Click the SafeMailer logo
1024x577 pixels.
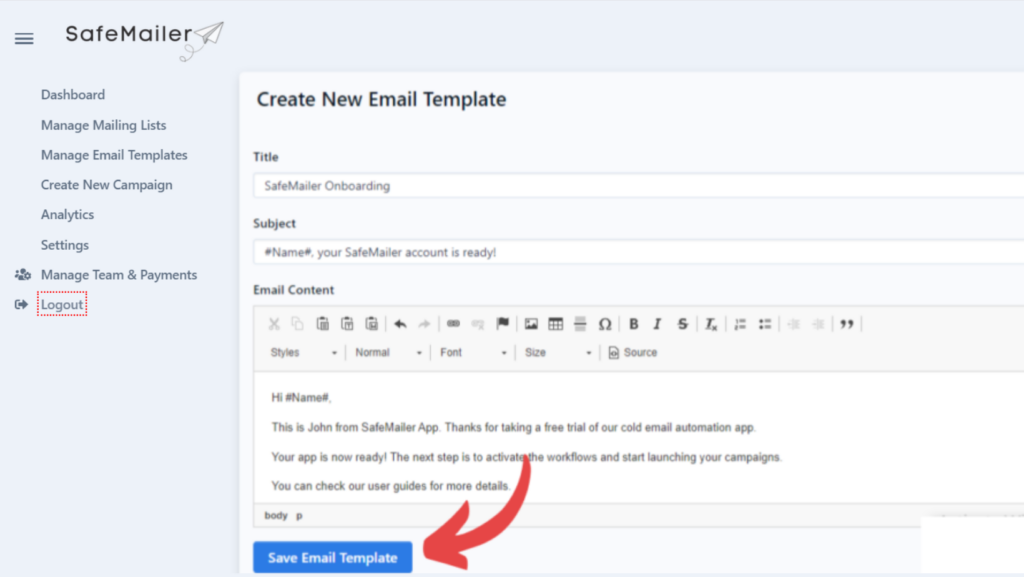pos(144,40)
